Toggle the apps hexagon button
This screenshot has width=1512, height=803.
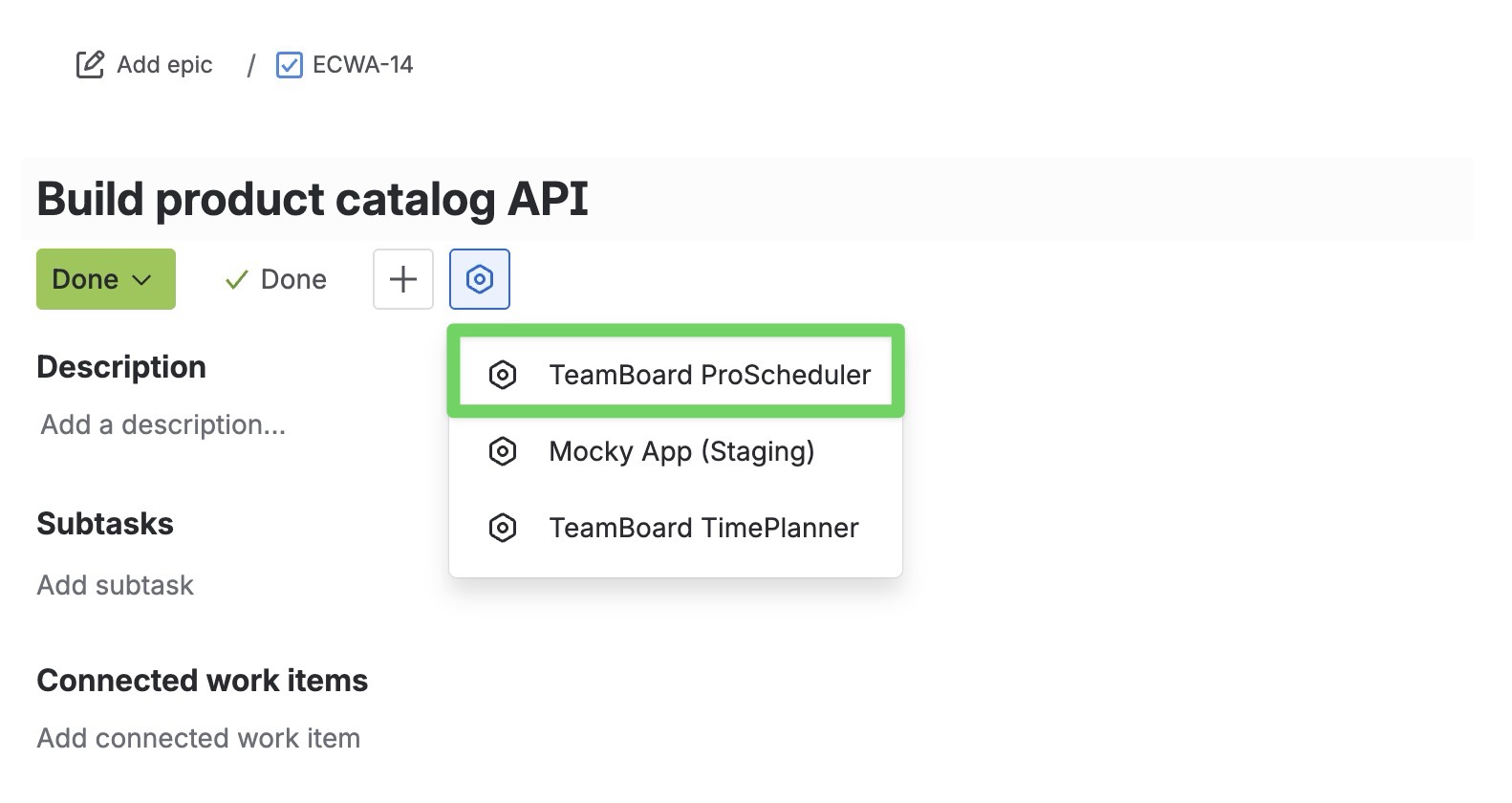480,279
